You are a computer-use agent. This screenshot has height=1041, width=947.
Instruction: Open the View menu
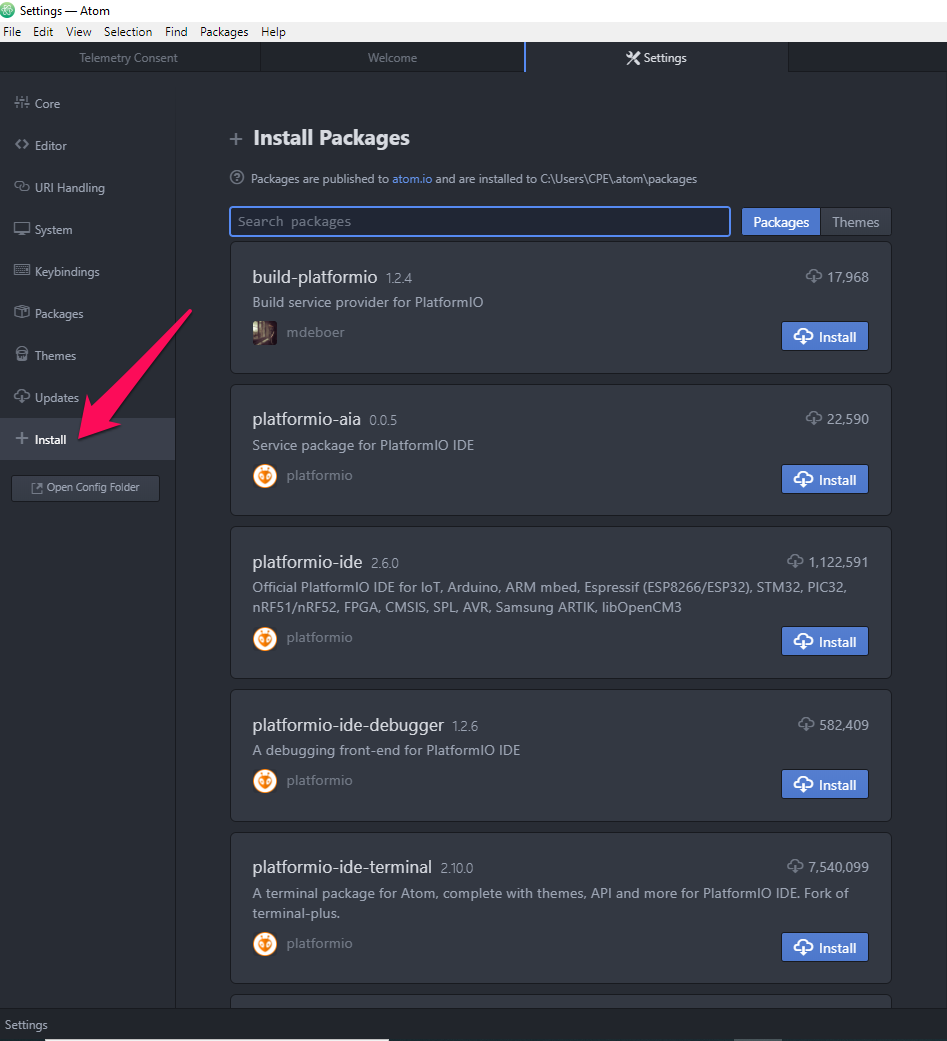pos(78,32)
